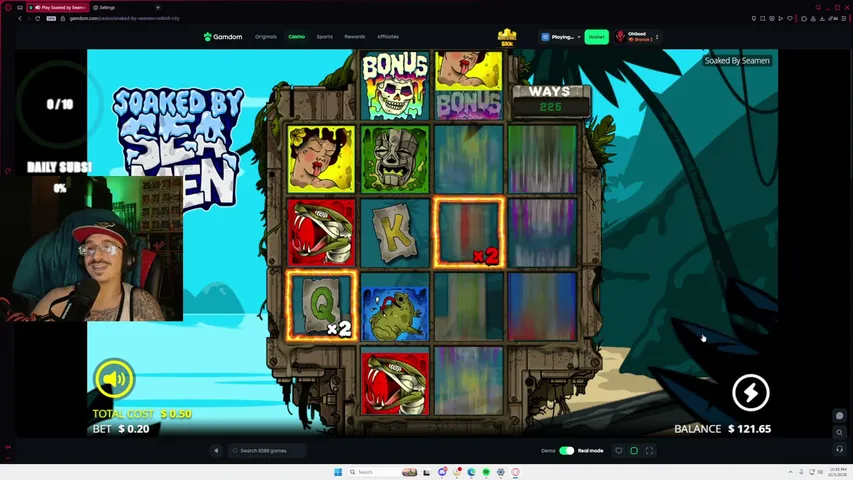Focus the Search games field
Screen dimensions: 853x480
pos(267,451)
